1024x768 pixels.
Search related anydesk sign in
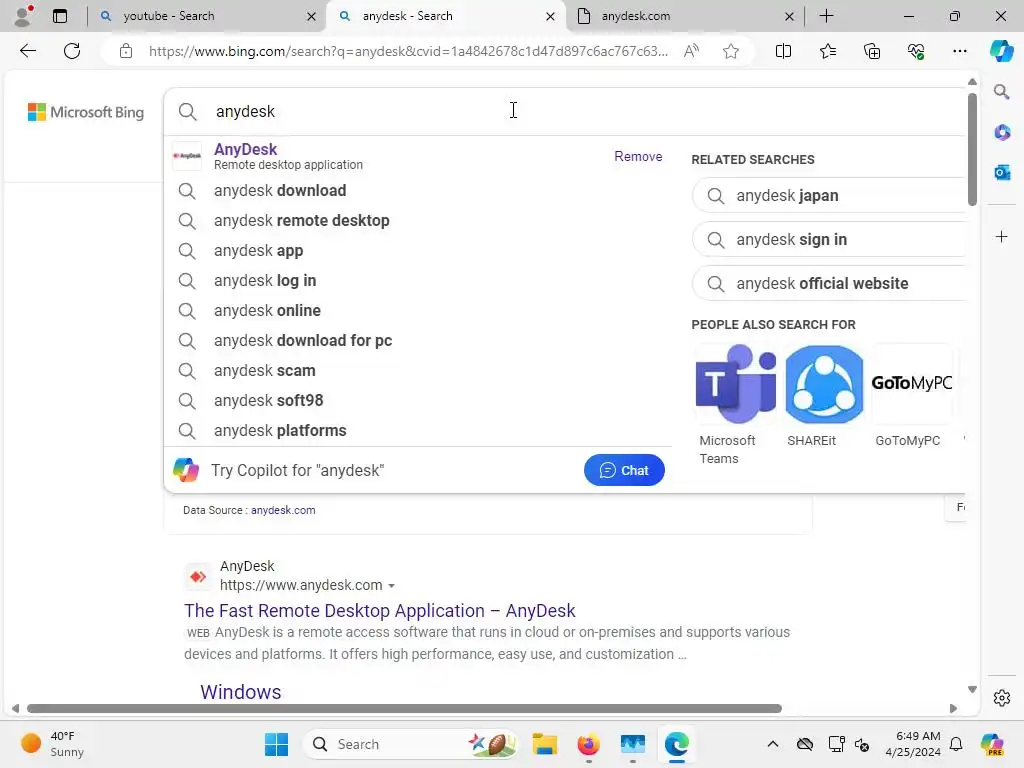[x=828, y=240]
